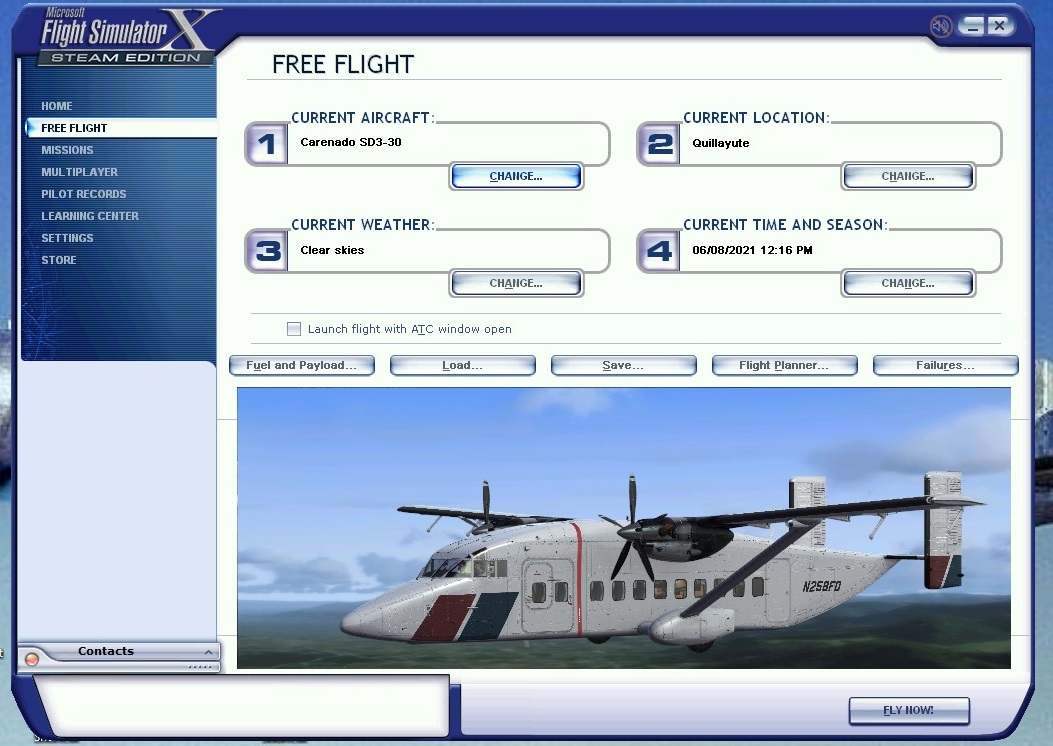1053x746 pixels.
Task: Click the Contacts panel title bar
Action: tap(118, 652)
